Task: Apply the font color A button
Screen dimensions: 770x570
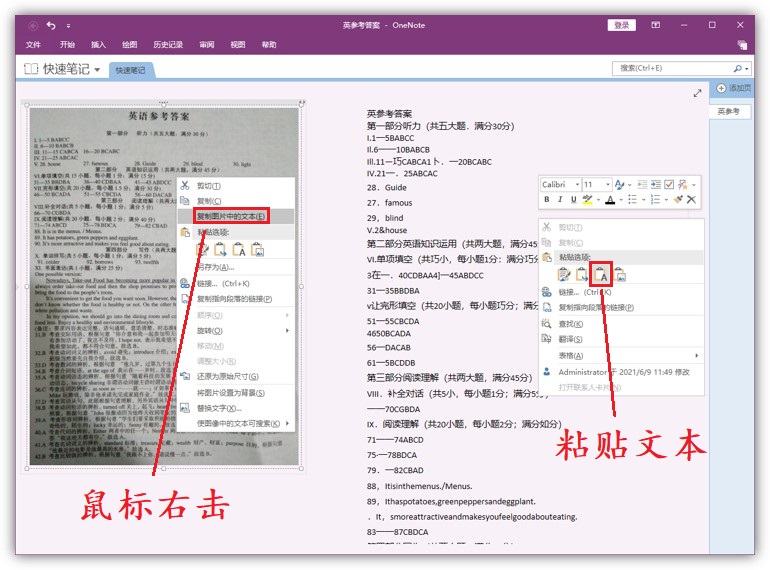Action: click(x=610, y=199)
